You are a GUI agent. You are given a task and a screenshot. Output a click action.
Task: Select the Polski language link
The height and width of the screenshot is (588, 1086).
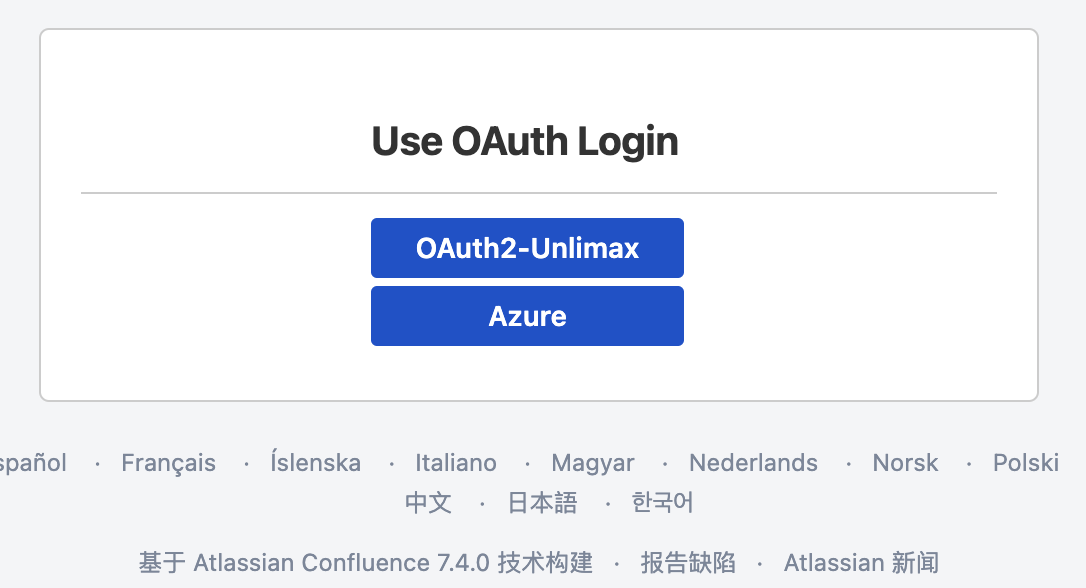point(1025,463)
